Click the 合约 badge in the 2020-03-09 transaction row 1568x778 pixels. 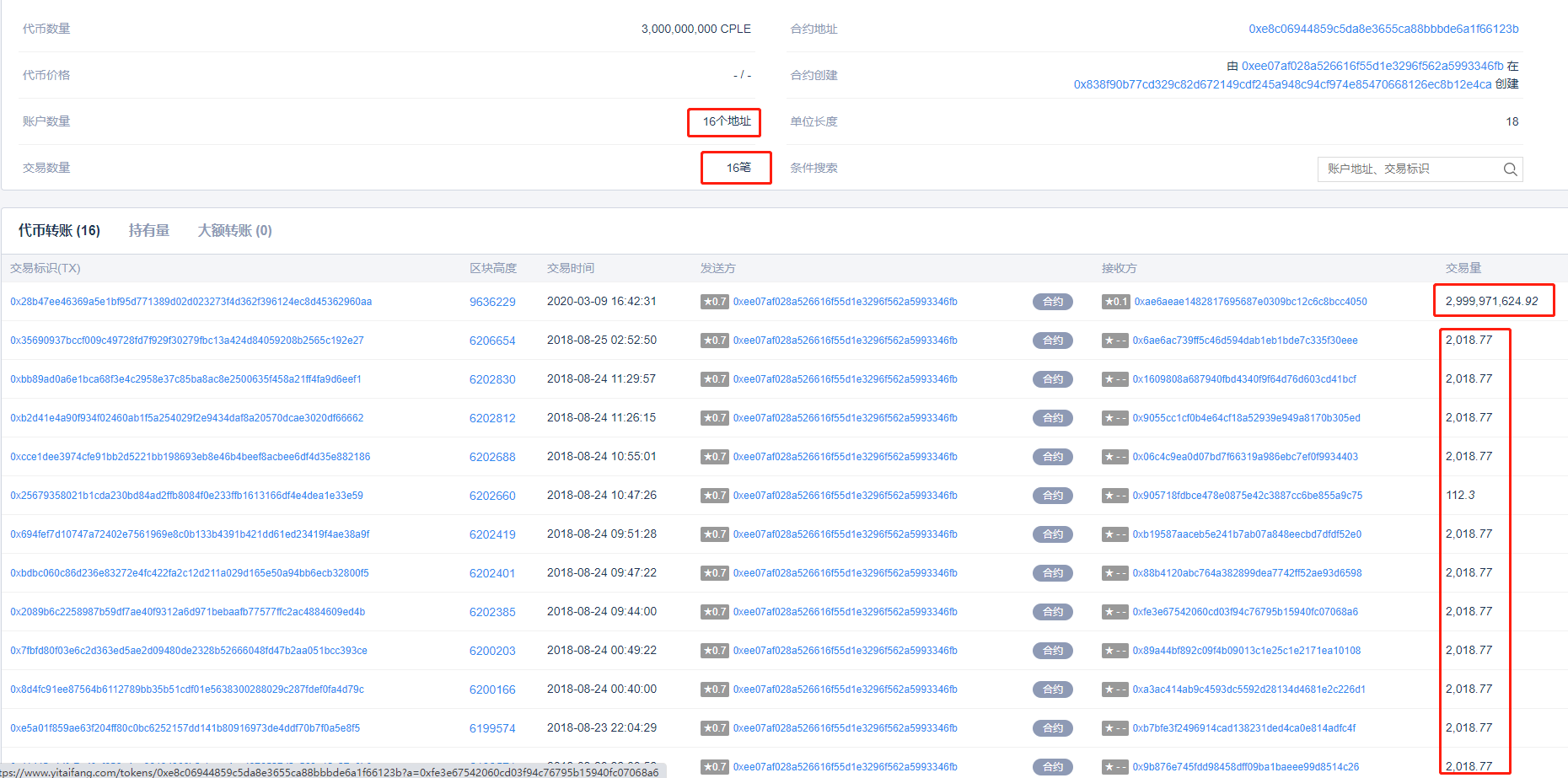coord(1052,302)
